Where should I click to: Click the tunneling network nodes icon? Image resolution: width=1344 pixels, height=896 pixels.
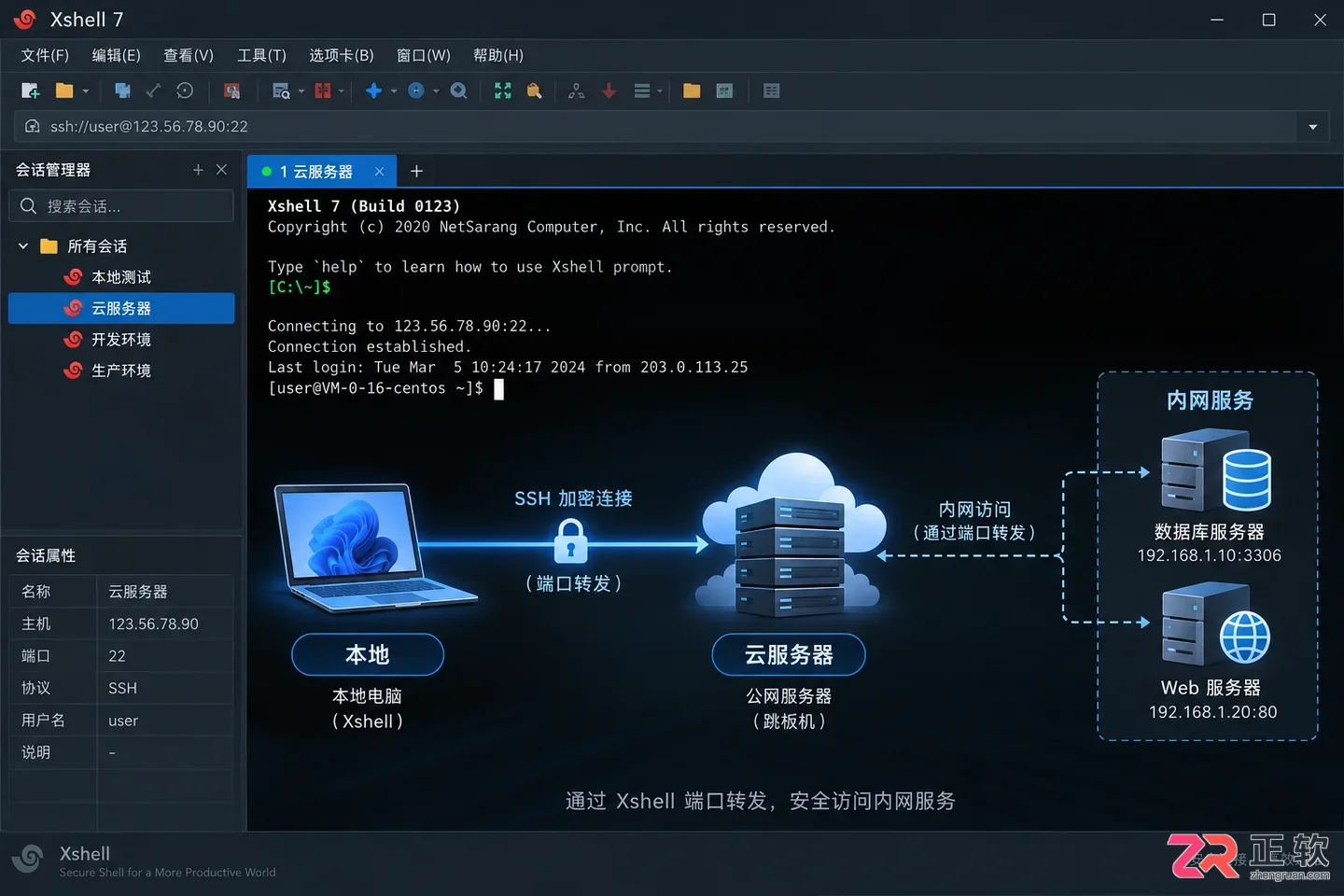click(x=577, y=91)
